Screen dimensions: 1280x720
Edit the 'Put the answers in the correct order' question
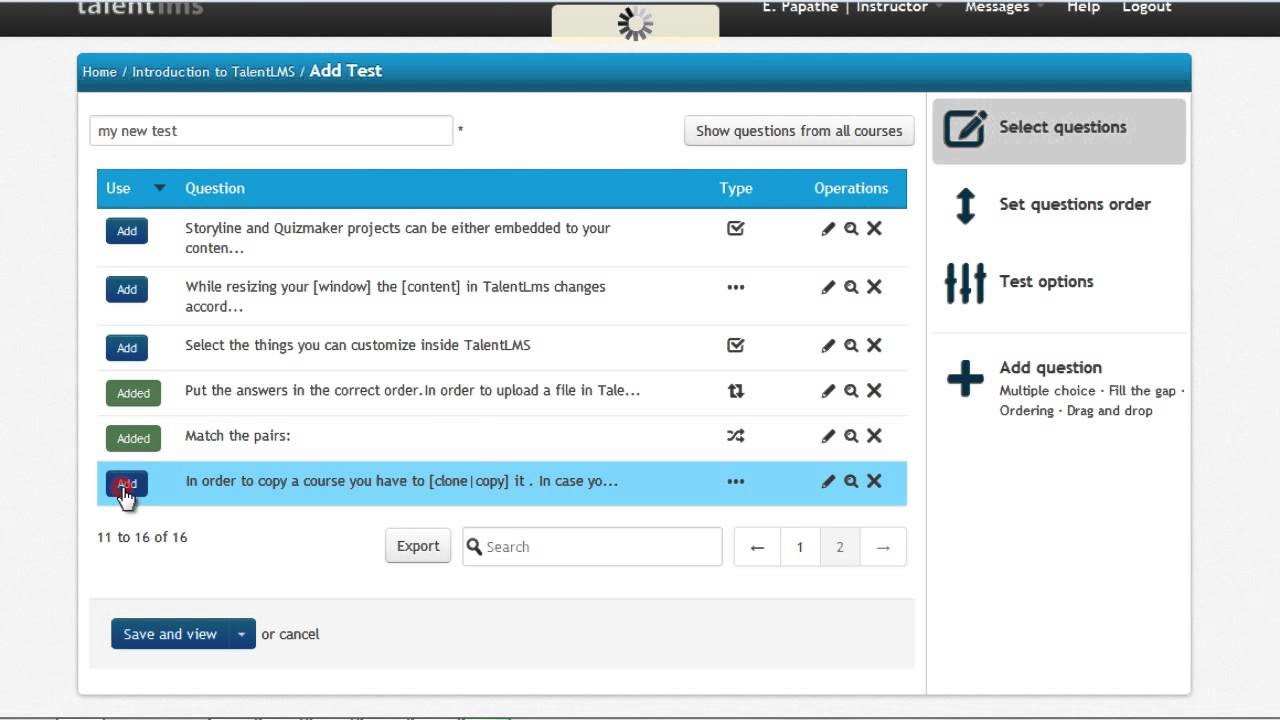tap(828, 391)
